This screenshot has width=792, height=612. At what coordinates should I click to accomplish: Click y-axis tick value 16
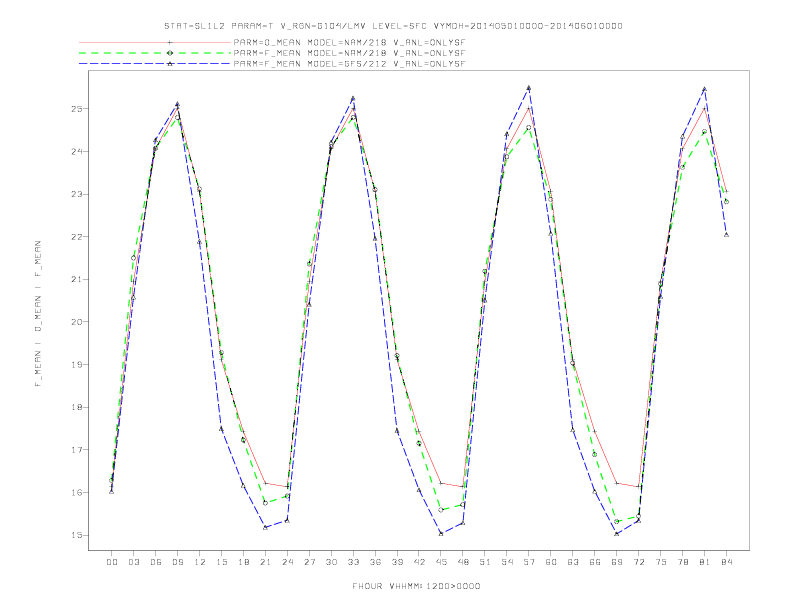[x=77, y=492]
